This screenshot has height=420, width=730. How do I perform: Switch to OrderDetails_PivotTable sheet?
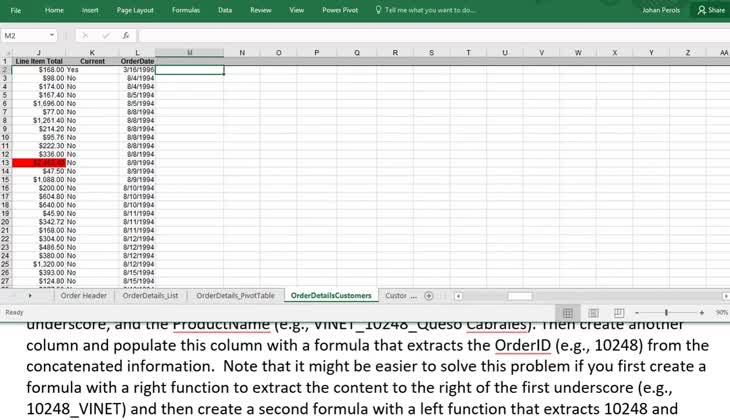(x=235, y=296)
